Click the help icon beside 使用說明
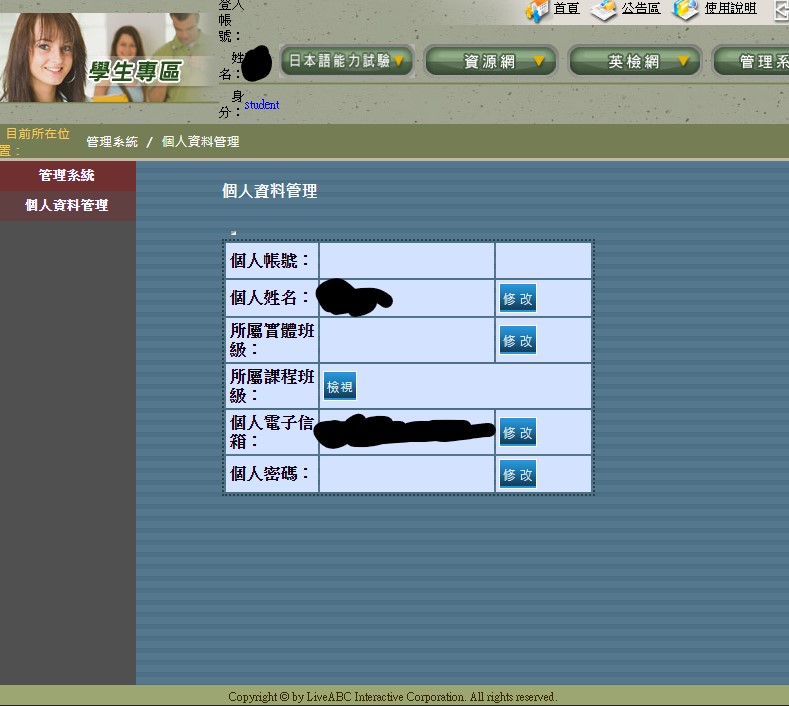 [x=686, y=10]
